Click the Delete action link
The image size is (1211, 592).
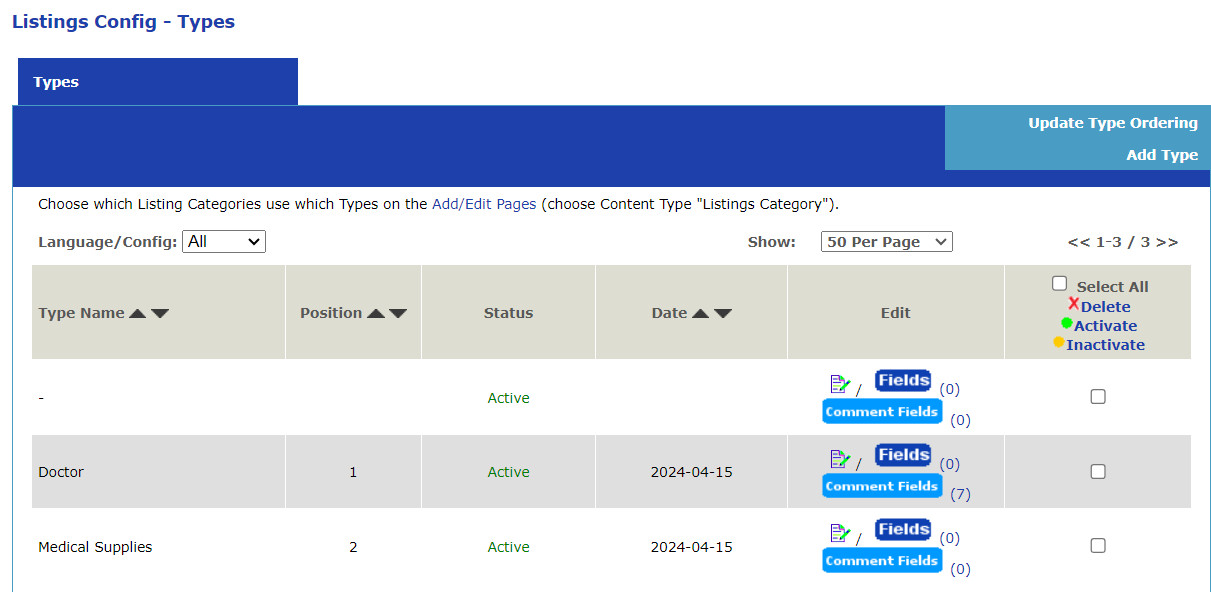1105,307
